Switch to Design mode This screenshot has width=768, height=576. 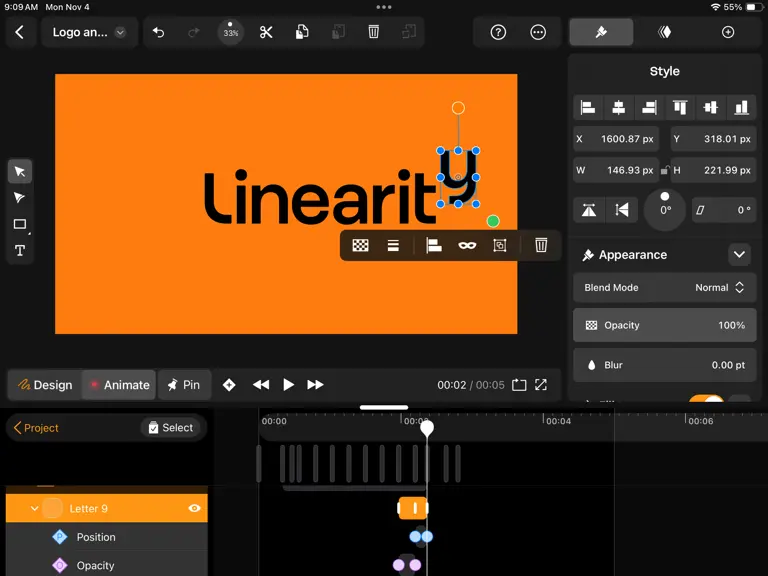coord(45,385)
